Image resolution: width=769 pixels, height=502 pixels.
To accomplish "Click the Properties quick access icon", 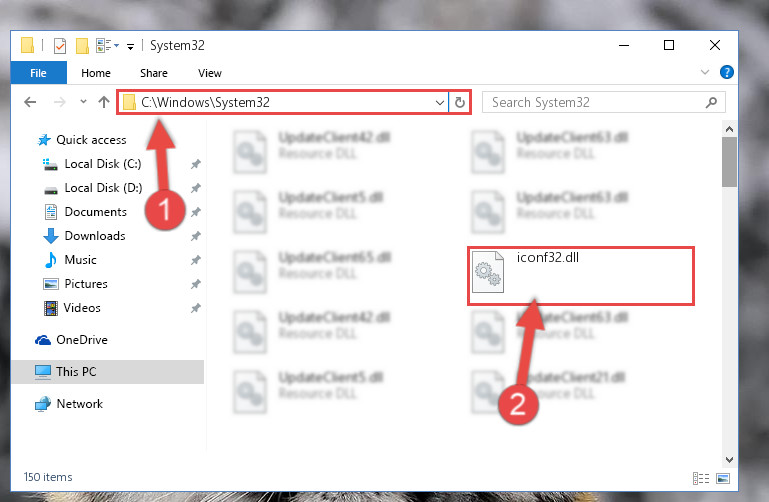I will [x=60, y=46].
